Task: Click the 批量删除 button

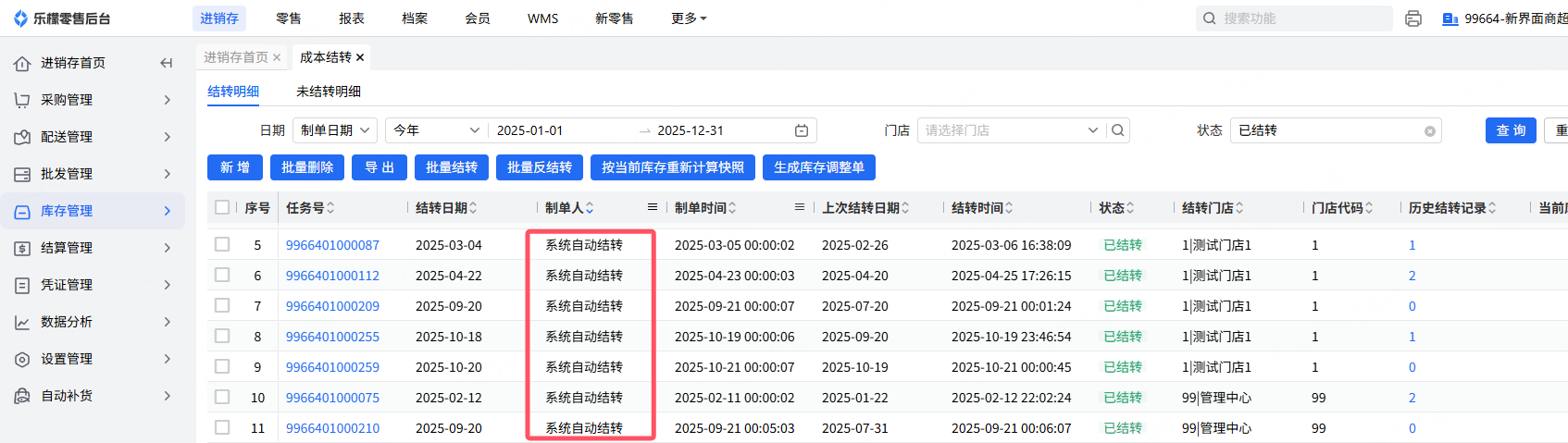Action: (x=307, y=167)
